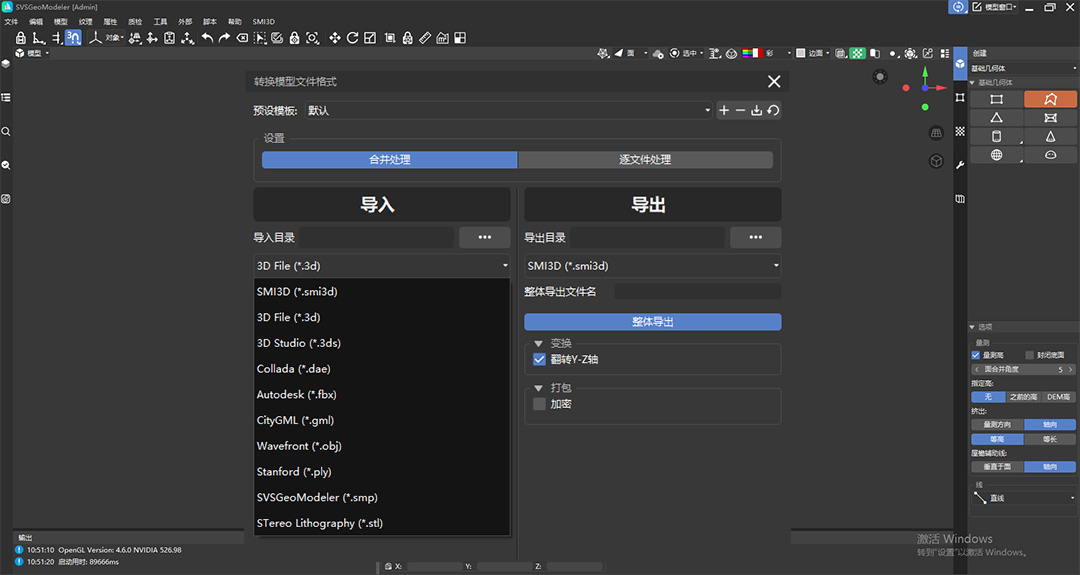Enable the 加密 checkbox
The width and height of the screenshot is (1080, 575).
tap(539, 404)
